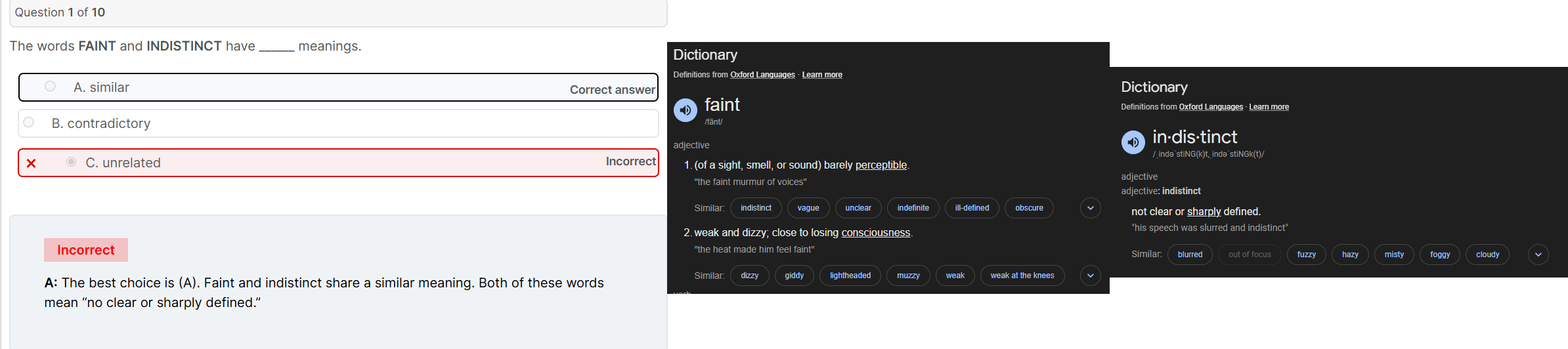
Task: Open Oxford Languages link in faint dictionary
Action: 762,75
